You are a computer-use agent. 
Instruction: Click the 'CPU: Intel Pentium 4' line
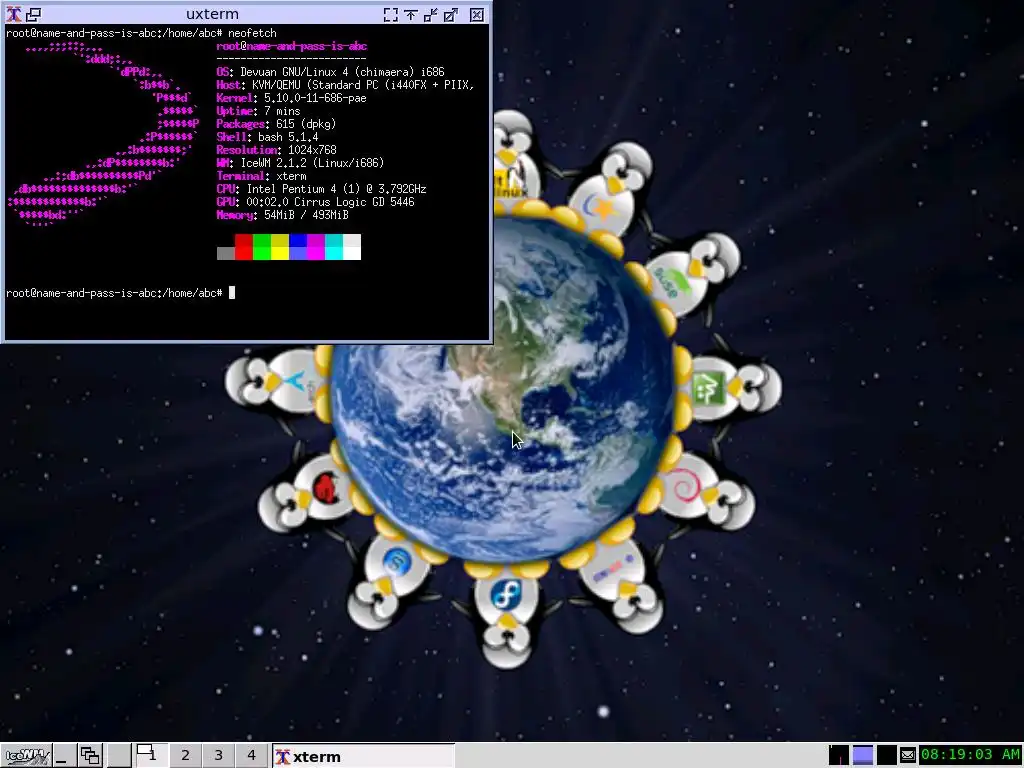(321, 189)
